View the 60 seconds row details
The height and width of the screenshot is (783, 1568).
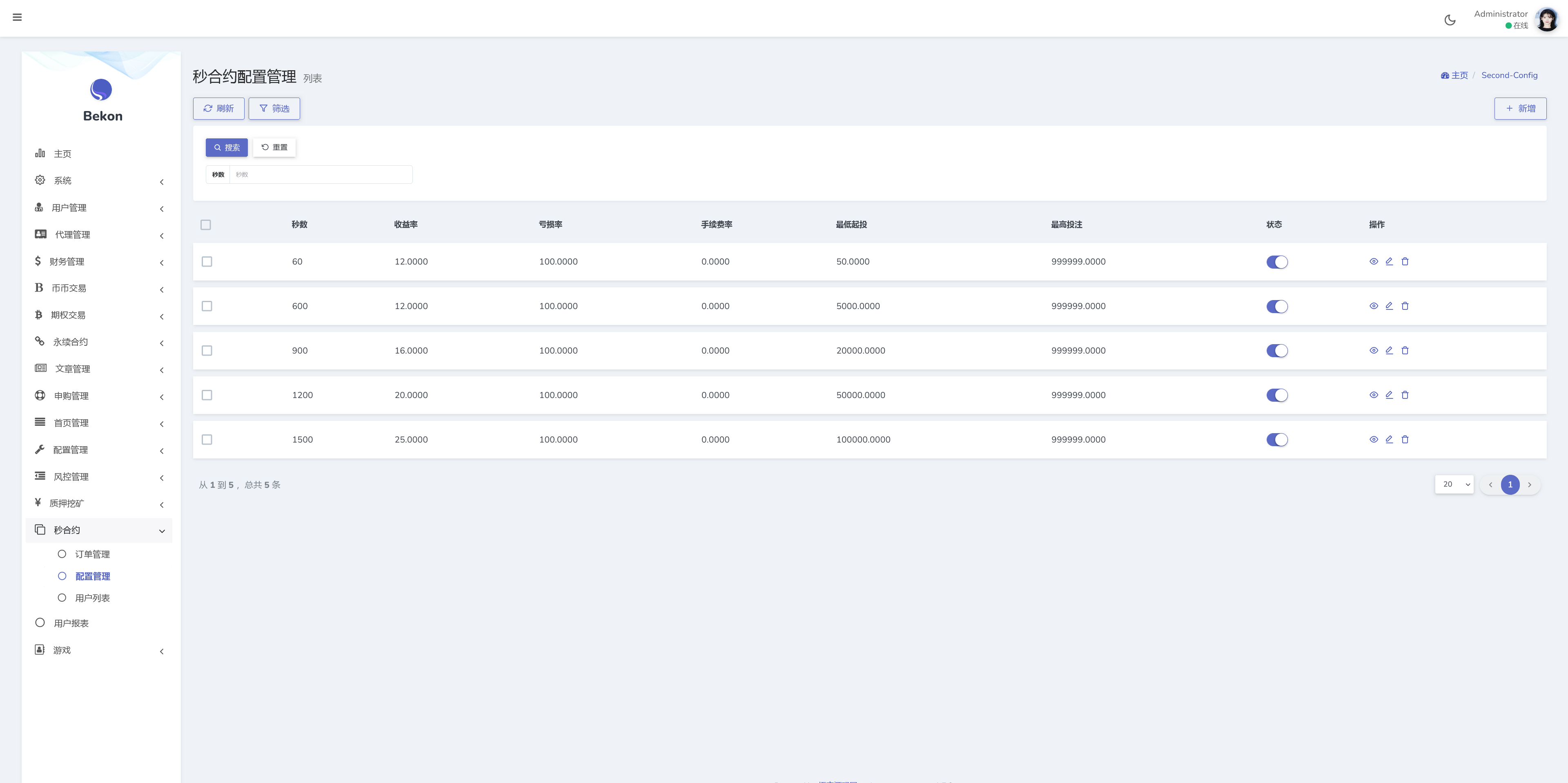click(x=1373, y=262)
